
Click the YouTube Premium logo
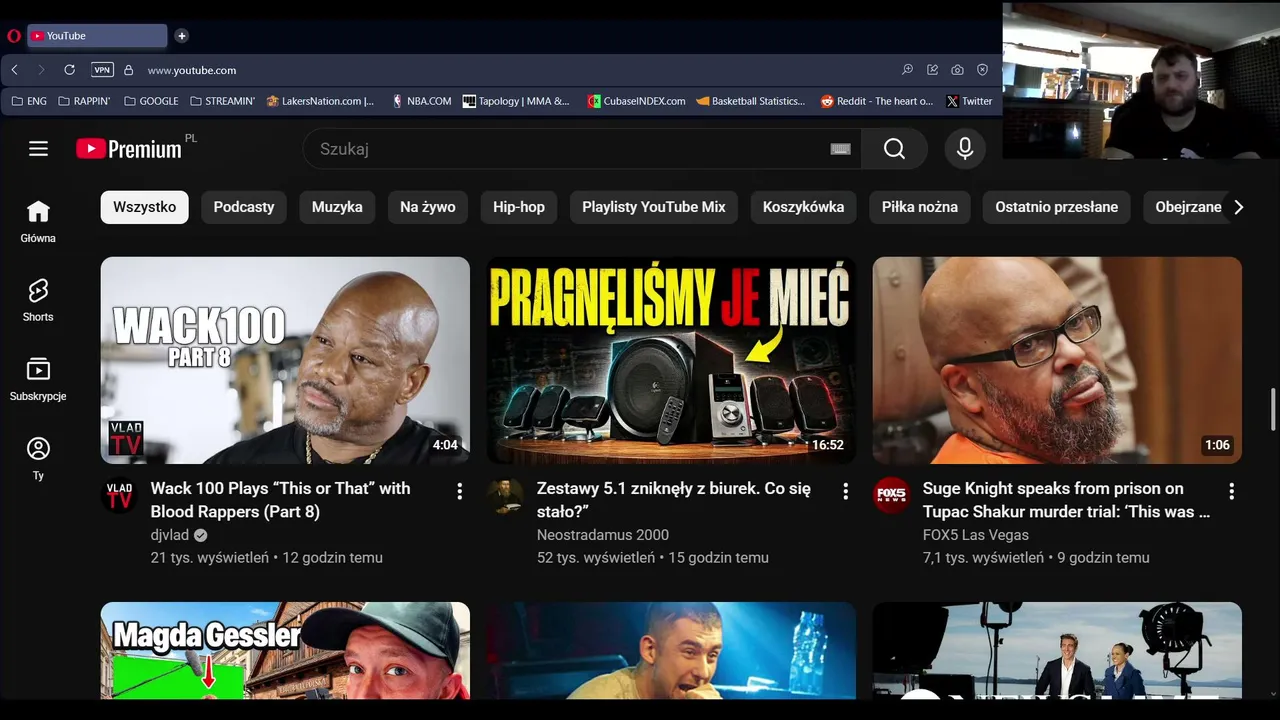click(130, 149)
